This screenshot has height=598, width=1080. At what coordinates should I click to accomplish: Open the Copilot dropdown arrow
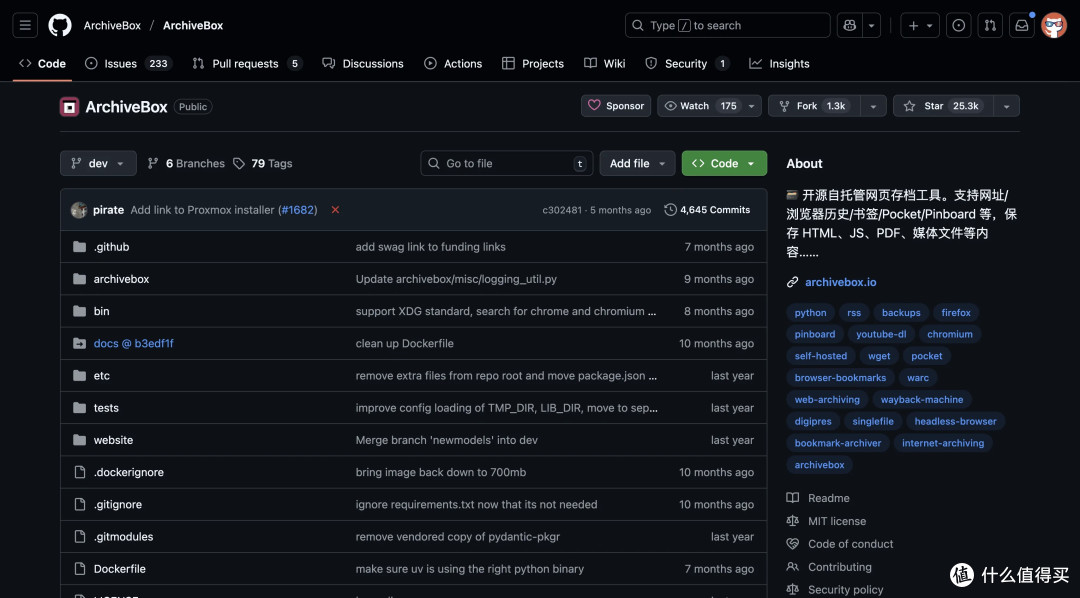871,25
